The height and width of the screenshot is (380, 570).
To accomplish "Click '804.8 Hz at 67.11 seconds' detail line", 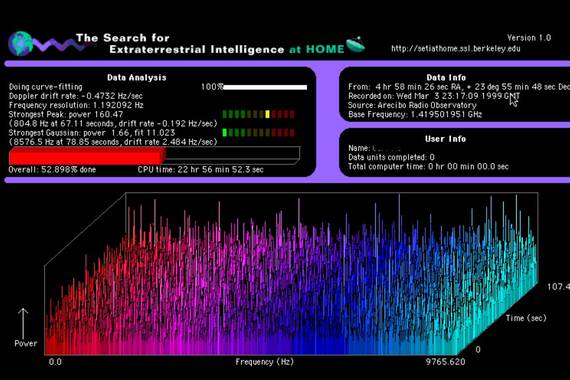I will click(x=113, y=124).
